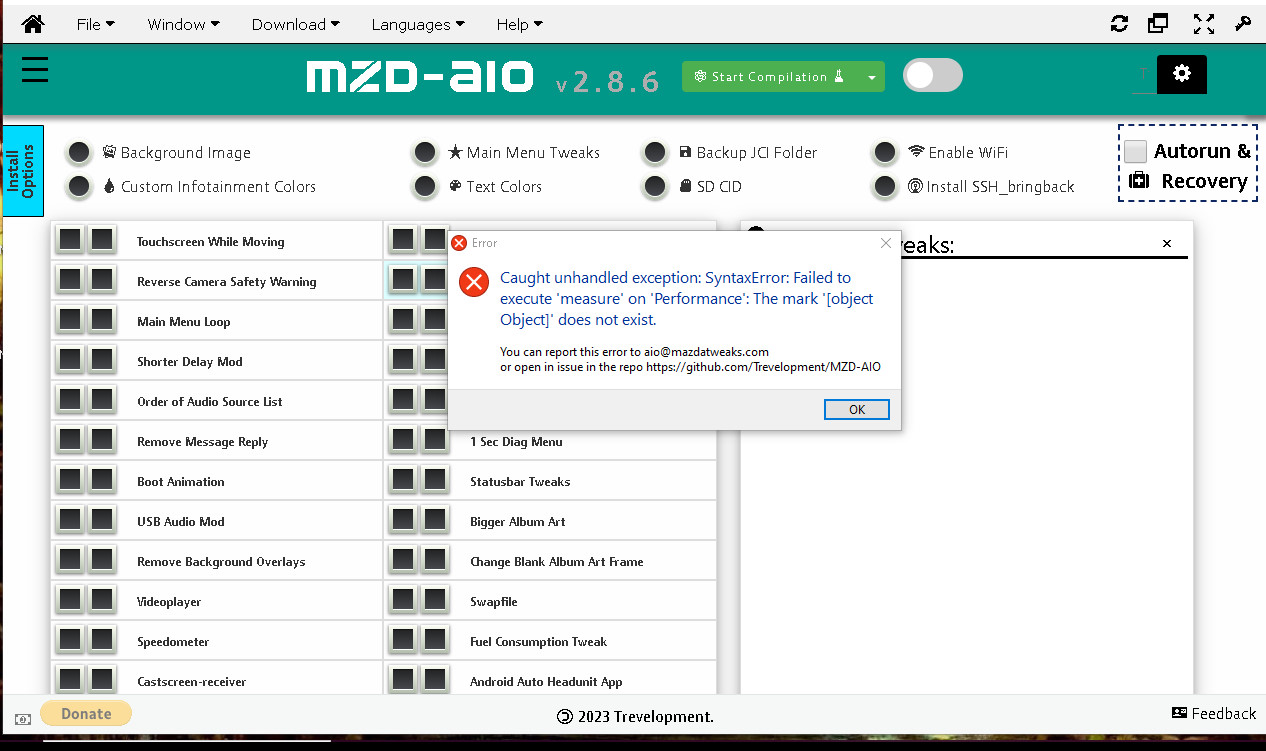This screenshot has height=751, width=1266.
Task: Click the fullscreen expand icon
Action: click(1203, 24)
